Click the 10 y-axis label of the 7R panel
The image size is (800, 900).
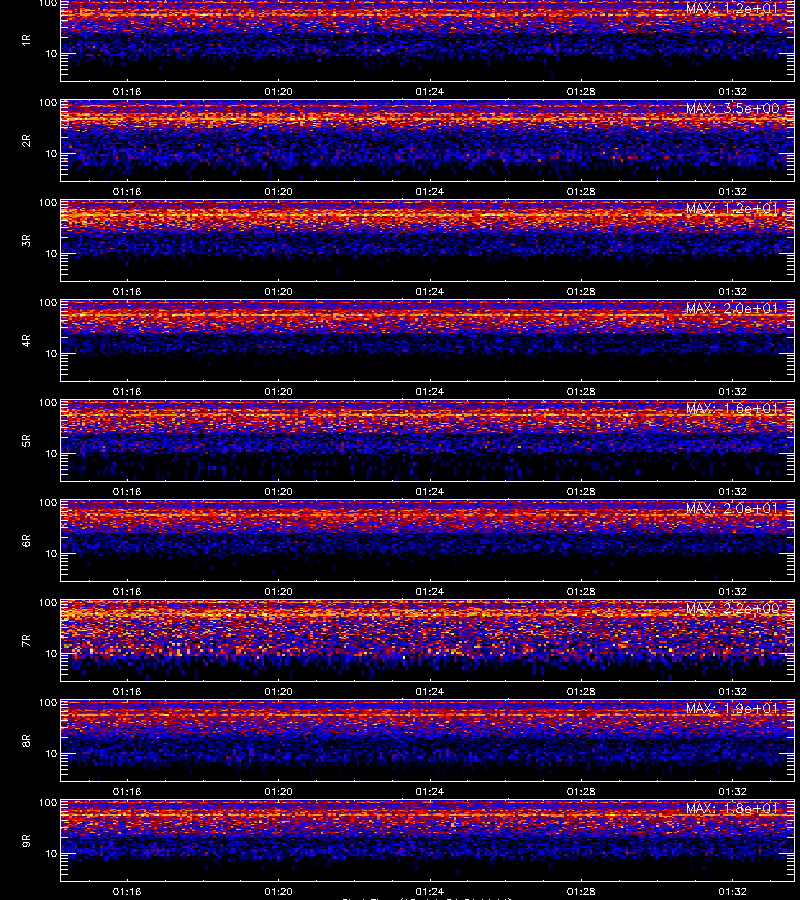pyautogui.click(x=51, y=654)
